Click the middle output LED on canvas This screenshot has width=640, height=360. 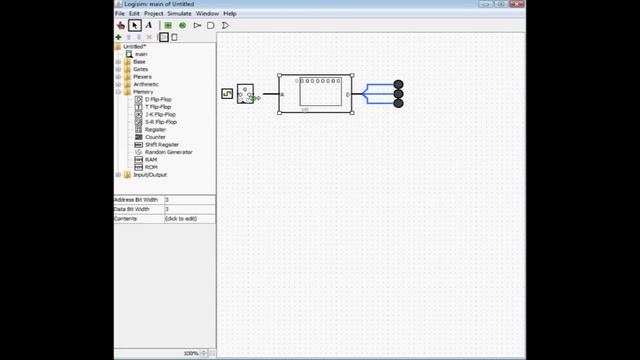[398, 94]
